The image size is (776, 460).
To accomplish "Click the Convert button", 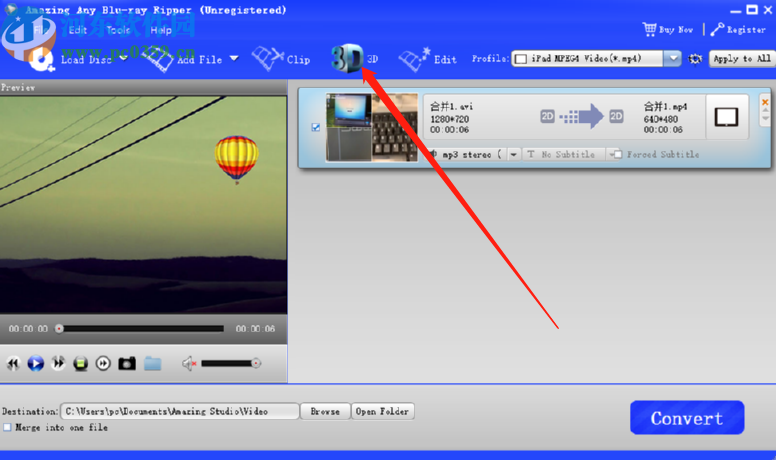I will (x=687, y=418).
